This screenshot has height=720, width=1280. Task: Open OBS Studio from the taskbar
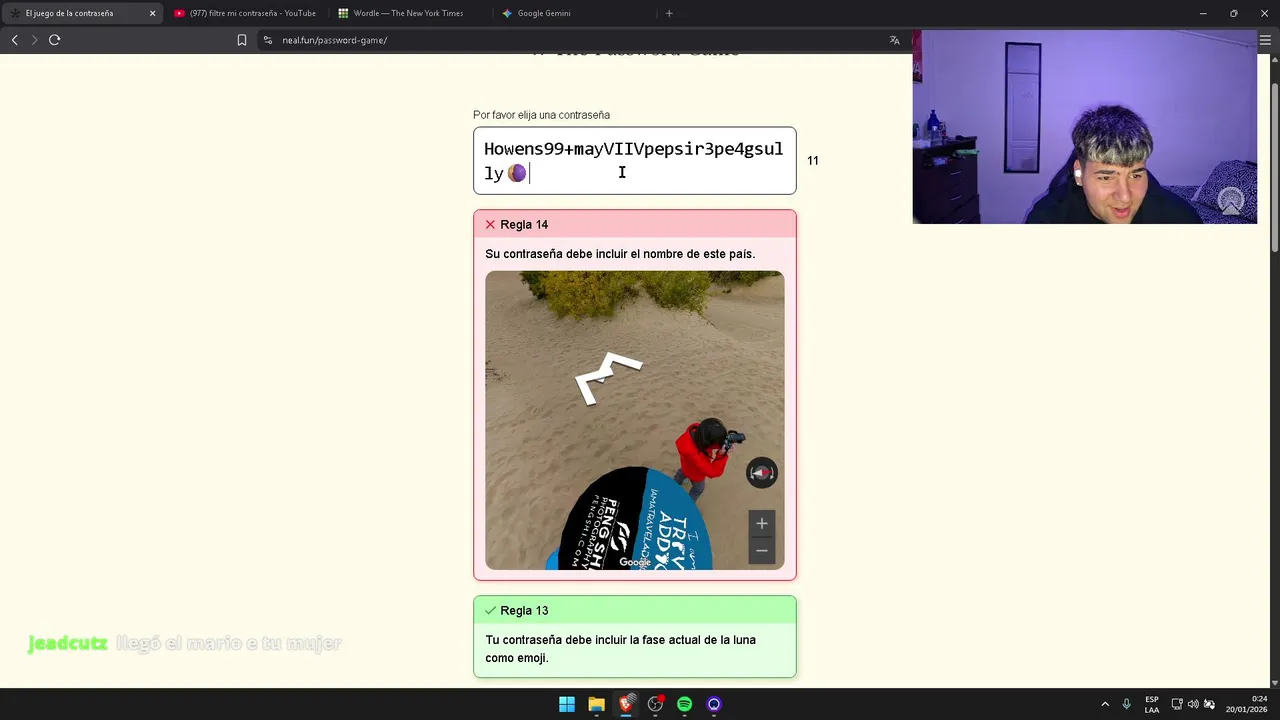pos(655,704)
